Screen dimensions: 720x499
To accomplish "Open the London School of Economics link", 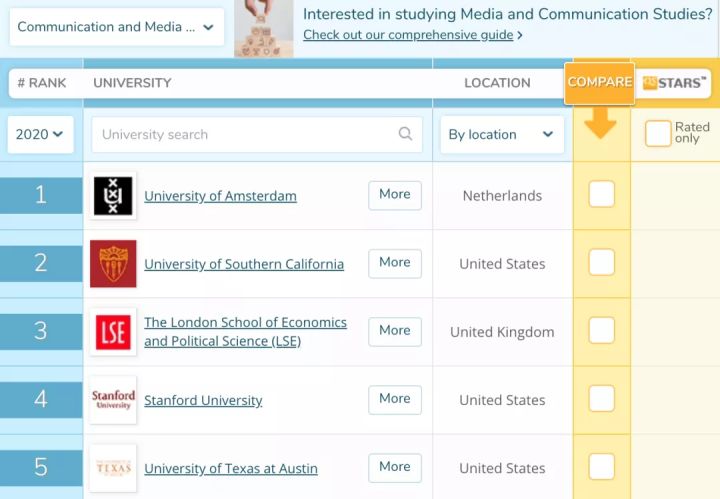I will (x=245, y=332).
